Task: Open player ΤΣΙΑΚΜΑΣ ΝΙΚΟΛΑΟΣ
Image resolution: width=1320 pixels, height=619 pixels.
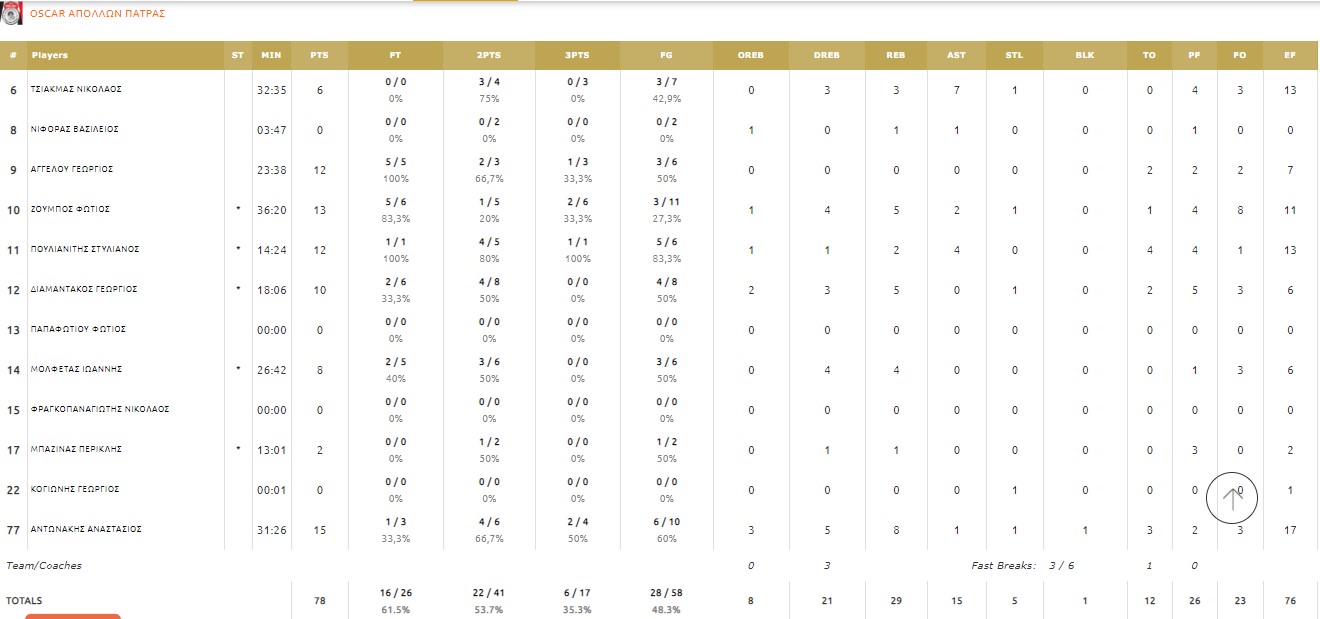Action: 76,89
